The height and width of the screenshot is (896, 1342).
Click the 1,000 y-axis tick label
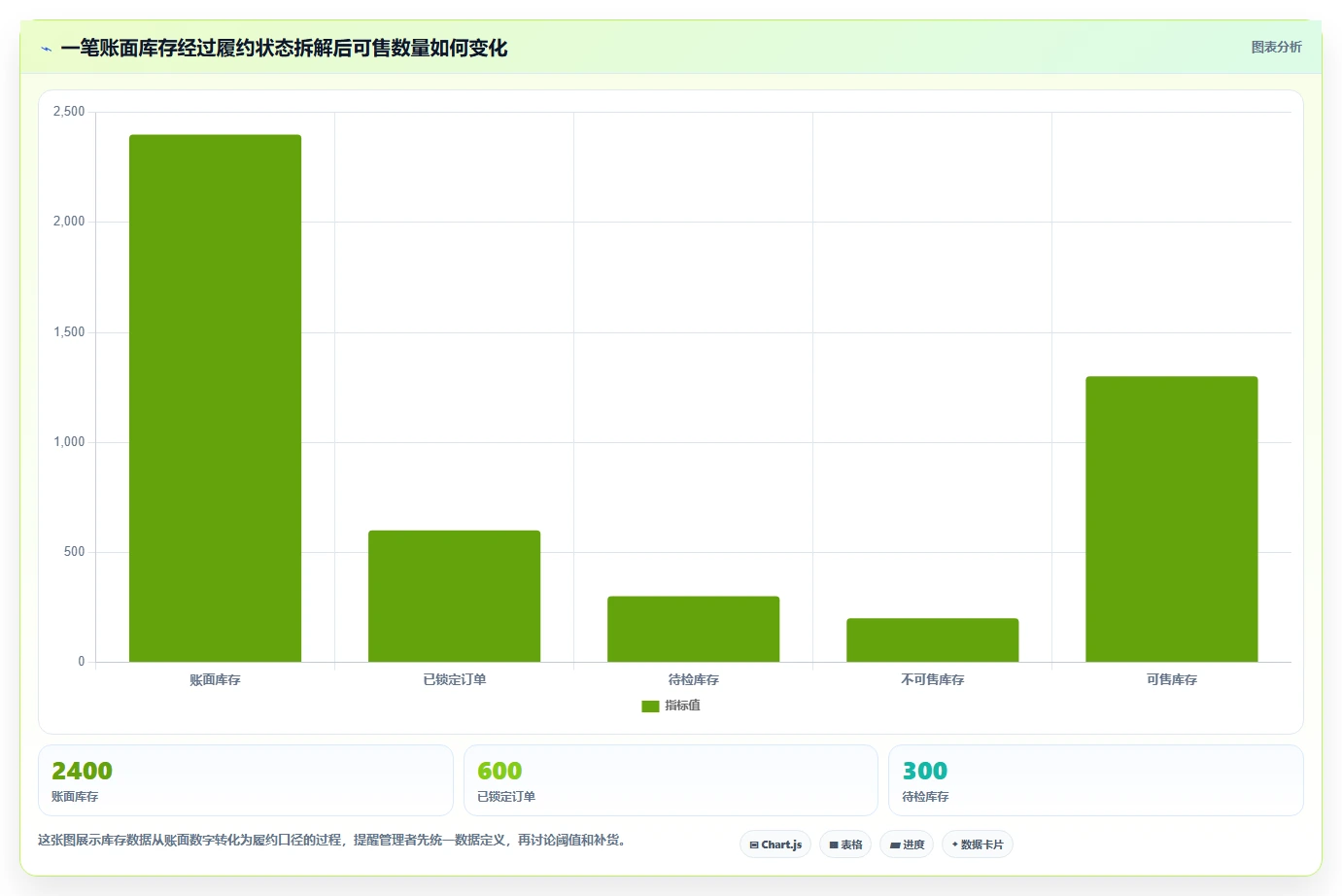69,442
